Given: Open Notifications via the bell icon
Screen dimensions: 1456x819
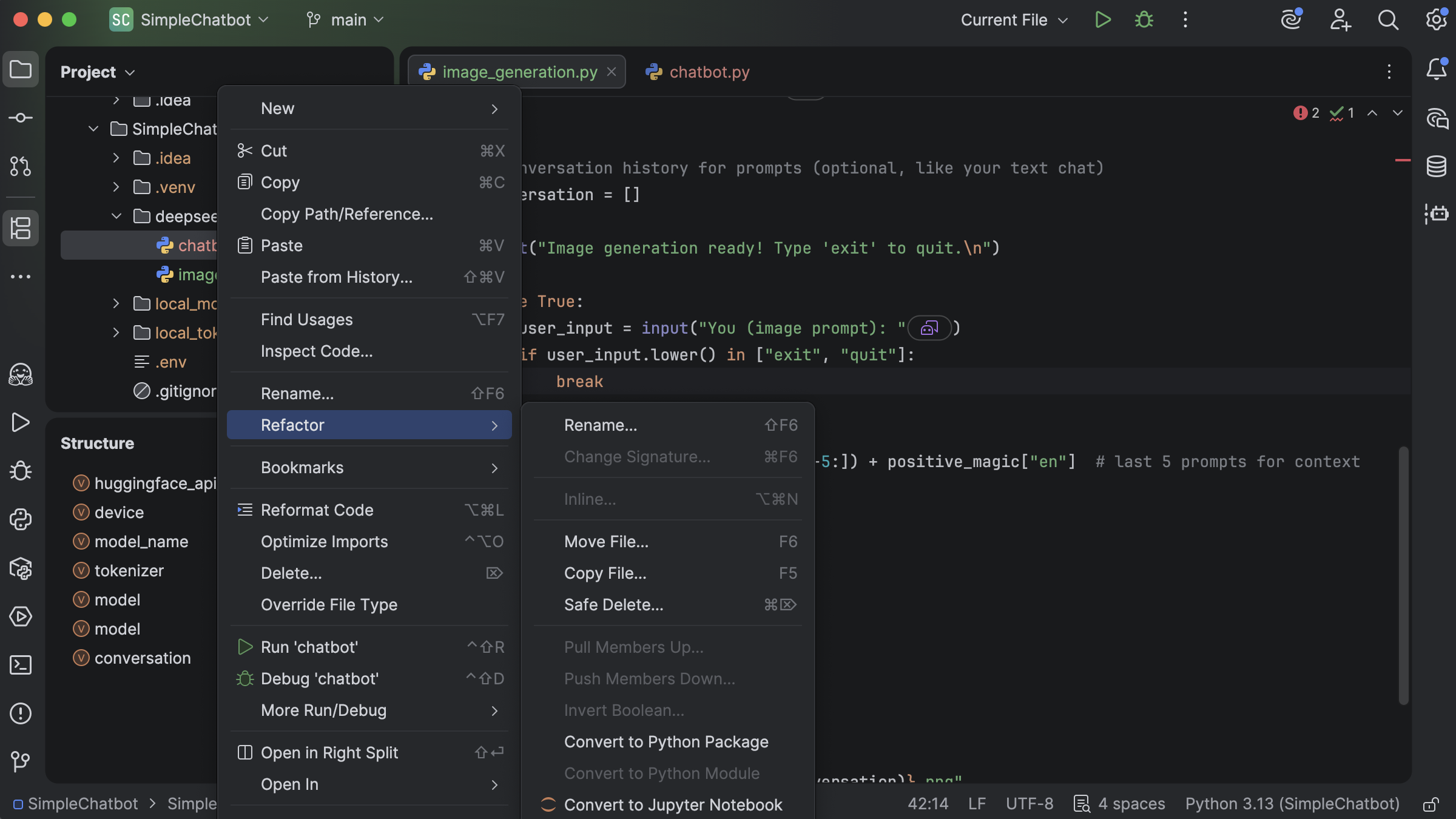Looking at the screenshot, I should pyautogui.click(x=1436, y=70).
